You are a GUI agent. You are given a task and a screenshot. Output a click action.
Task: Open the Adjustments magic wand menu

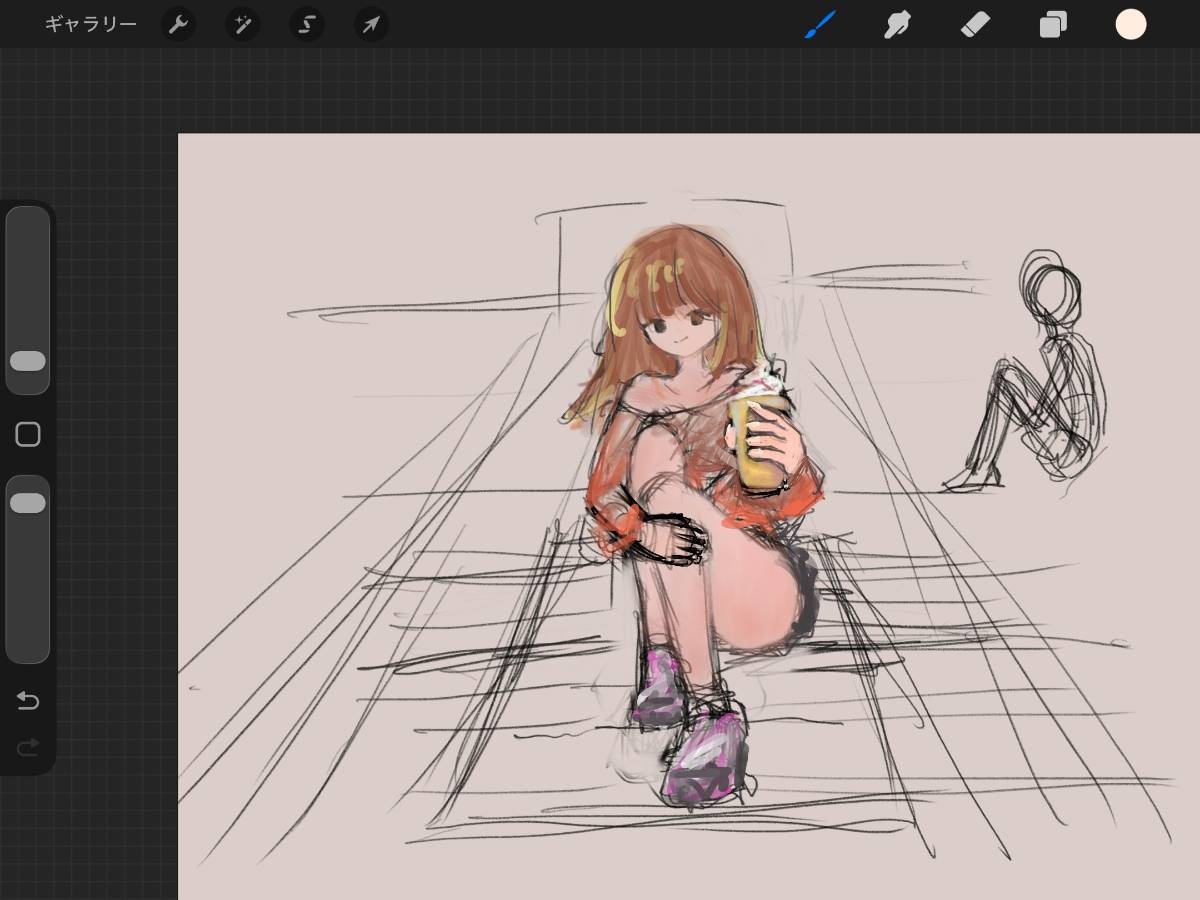[242, 24]
